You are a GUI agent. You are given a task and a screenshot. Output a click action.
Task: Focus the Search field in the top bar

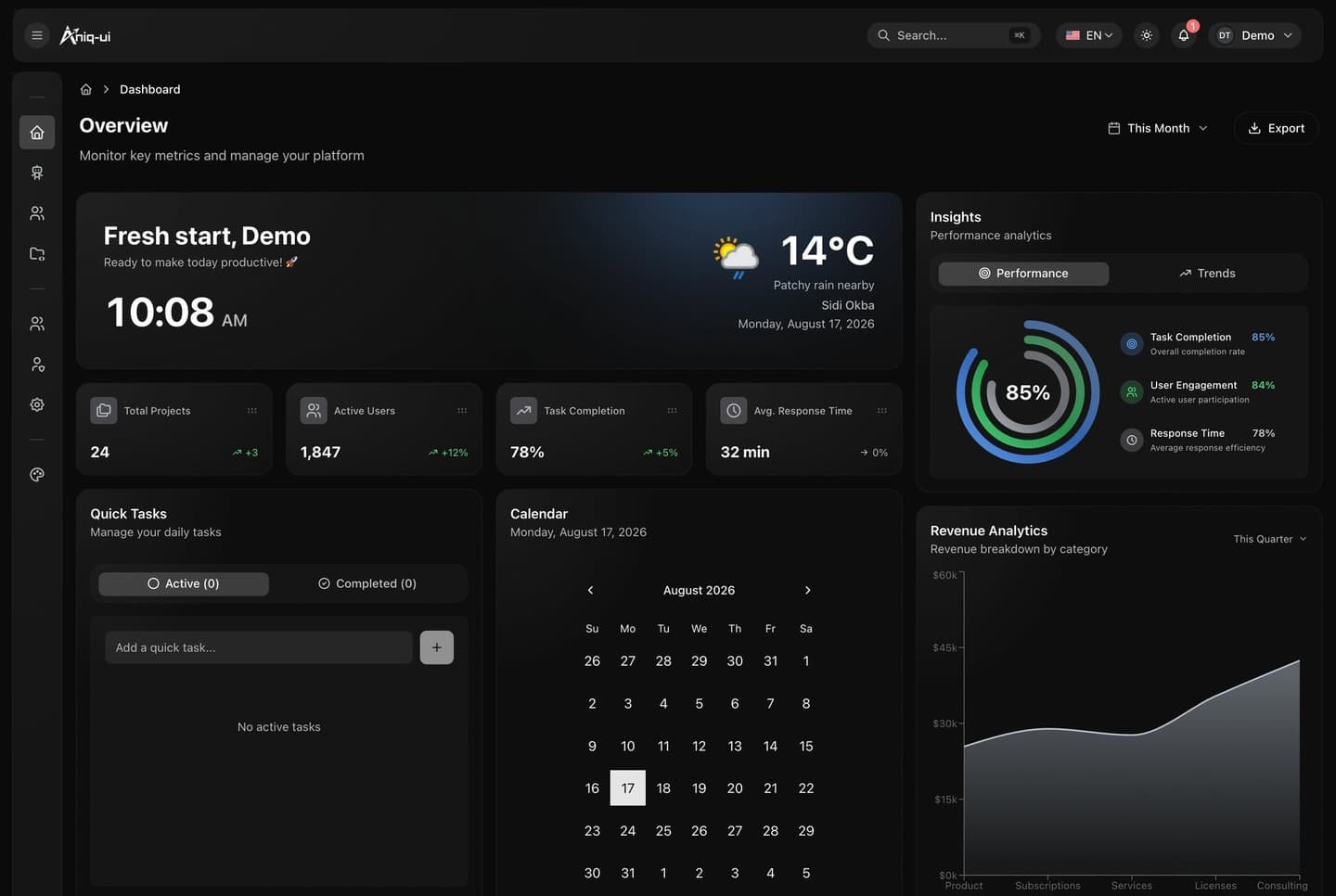coord(954,35)
